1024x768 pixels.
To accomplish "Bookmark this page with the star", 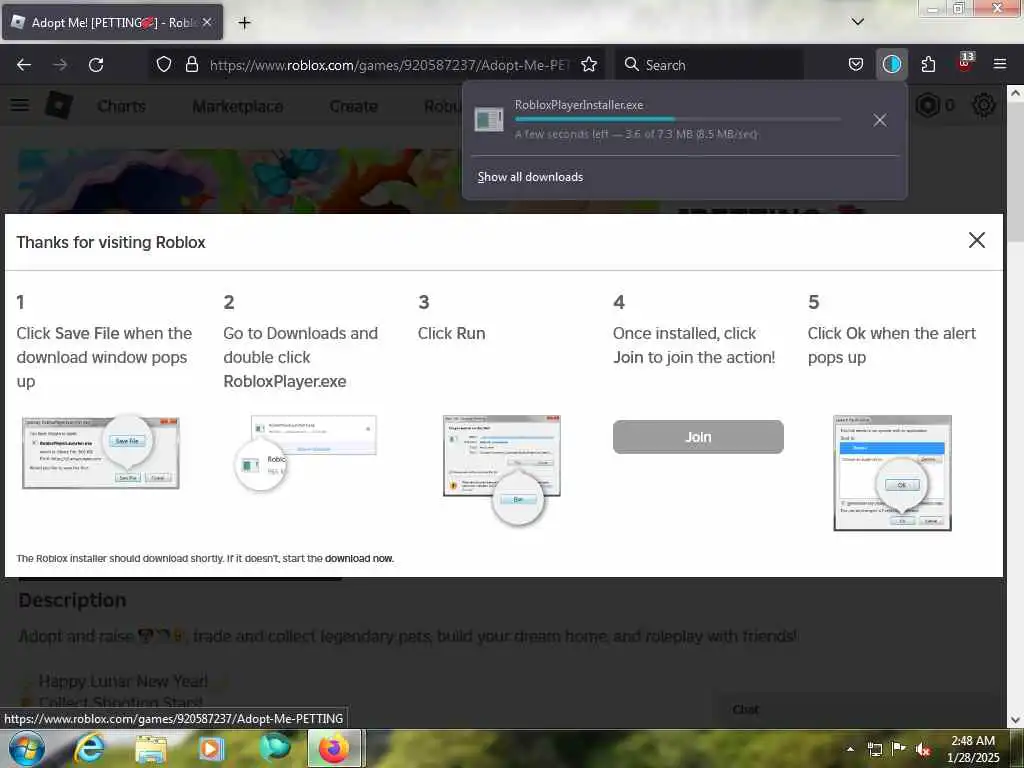I will click(589, 65).
